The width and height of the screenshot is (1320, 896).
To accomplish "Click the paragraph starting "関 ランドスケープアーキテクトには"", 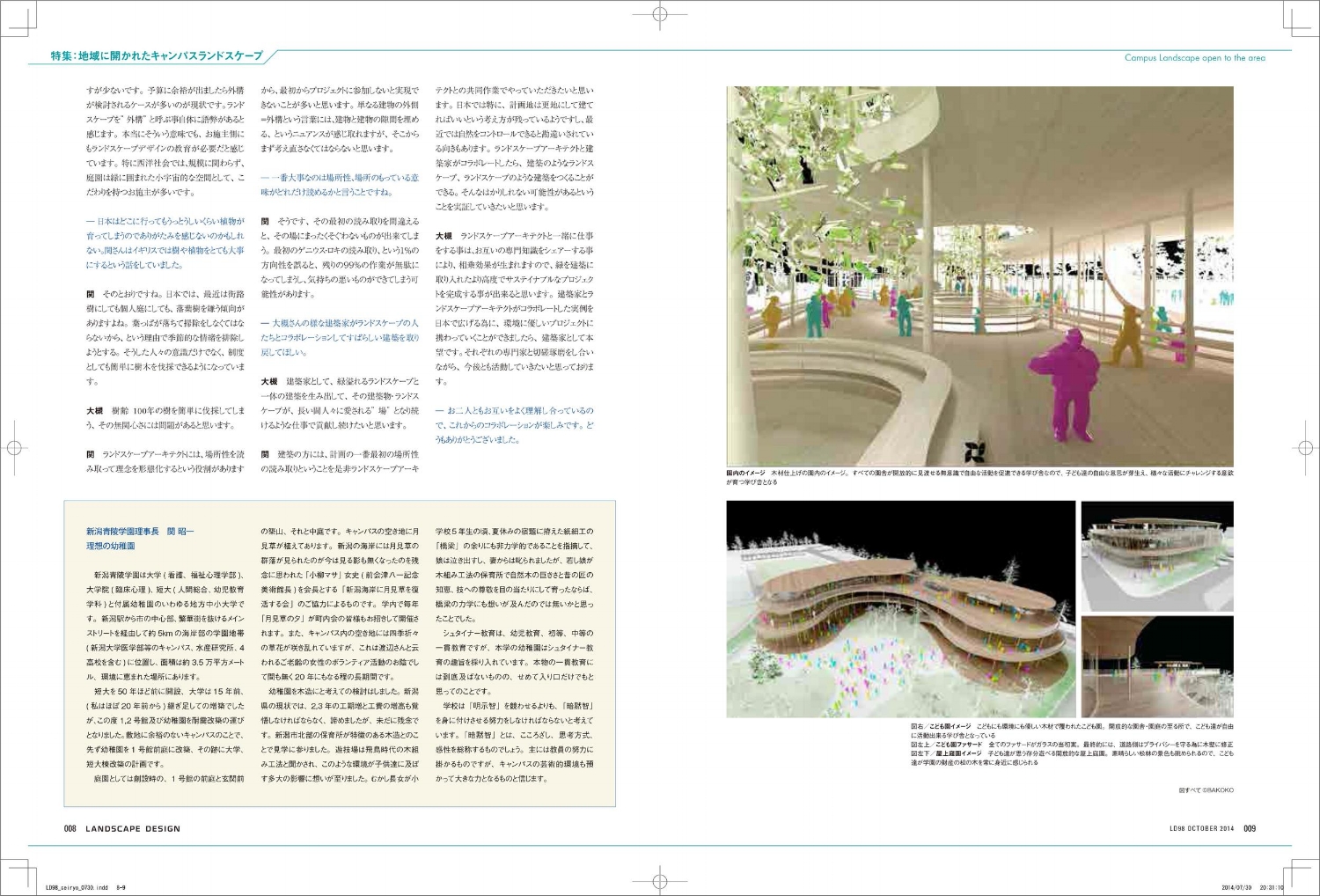I will click(x=165, y=461).
